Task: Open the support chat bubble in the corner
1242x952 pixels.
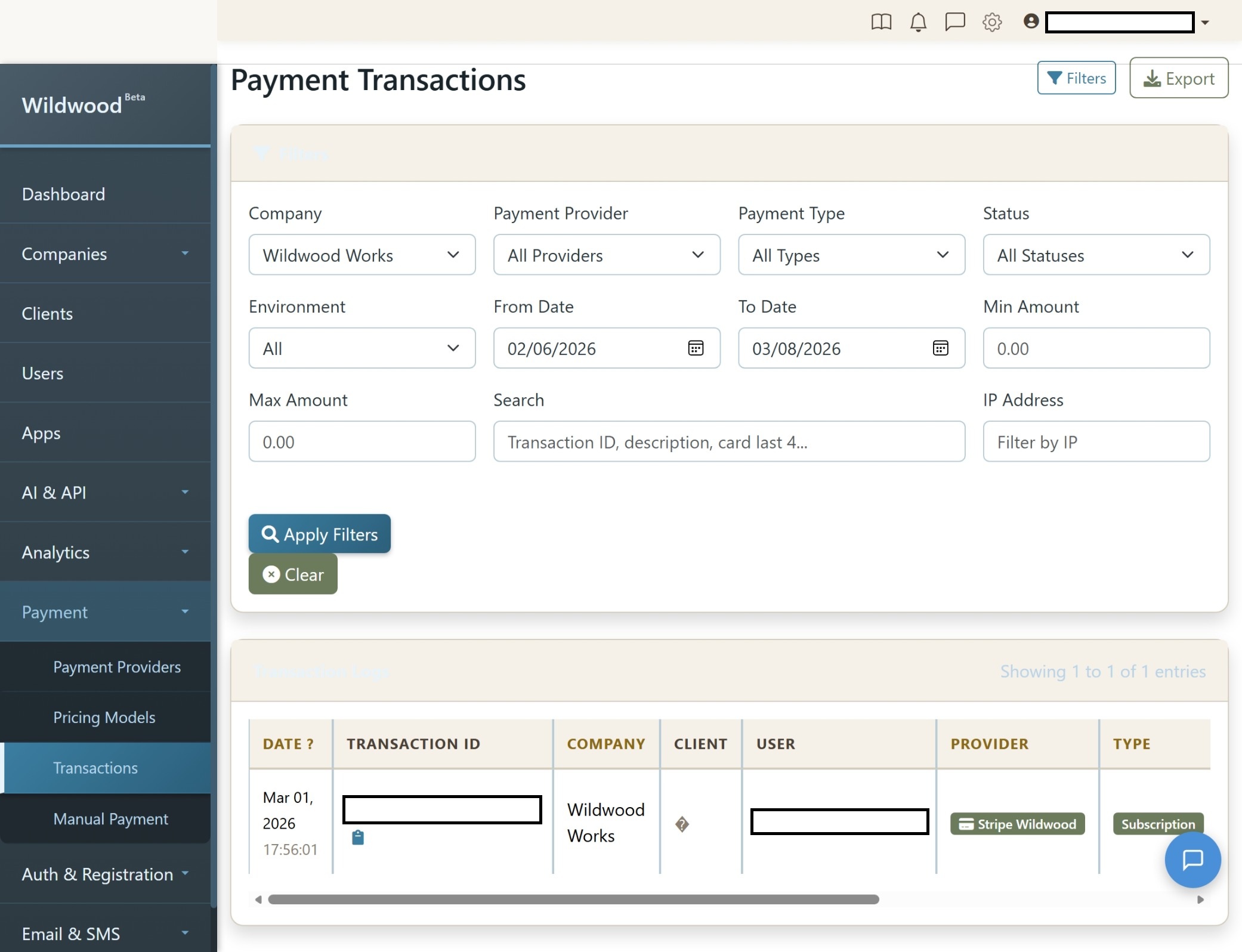Action: pyautogui.click(x=1192, y=860)
